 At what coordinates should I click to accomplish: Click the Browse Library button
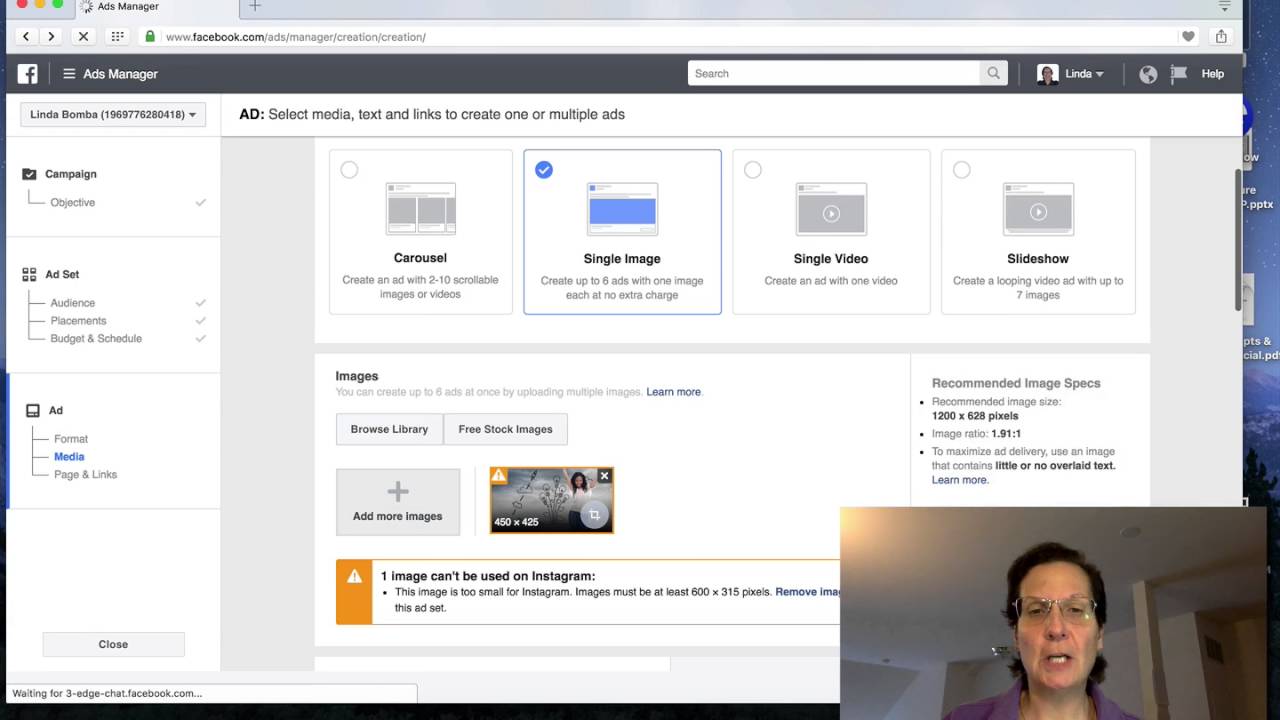coord(389,429)
